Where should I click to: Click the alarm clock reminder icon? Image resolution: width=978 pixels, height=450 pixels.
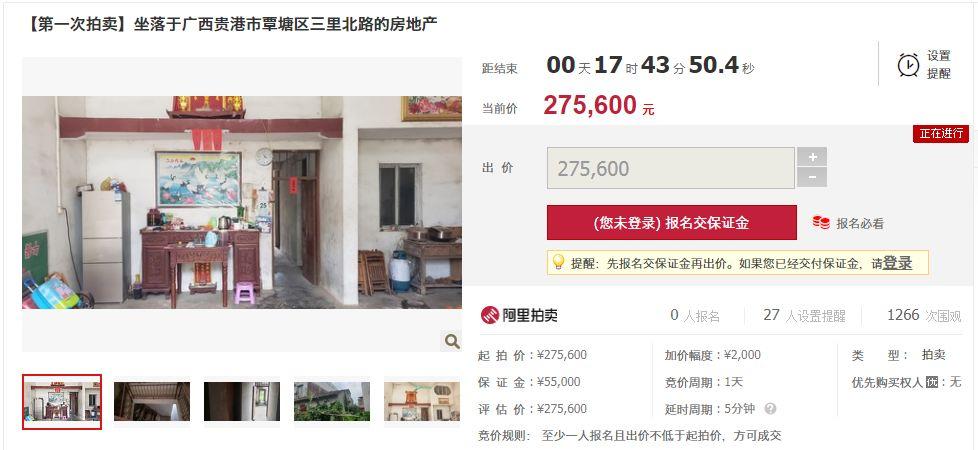[x=908, y=65]
